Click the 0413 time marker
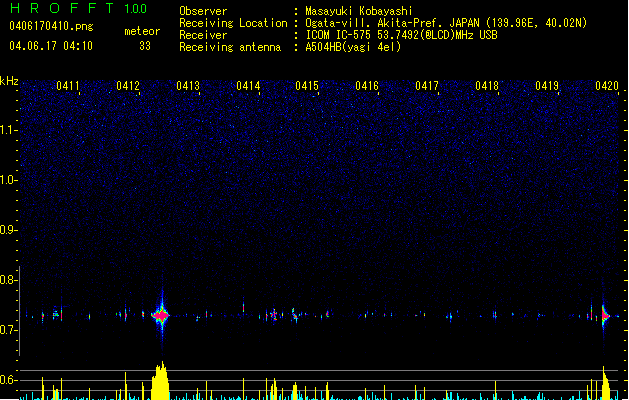 click(x=188, y=86)
